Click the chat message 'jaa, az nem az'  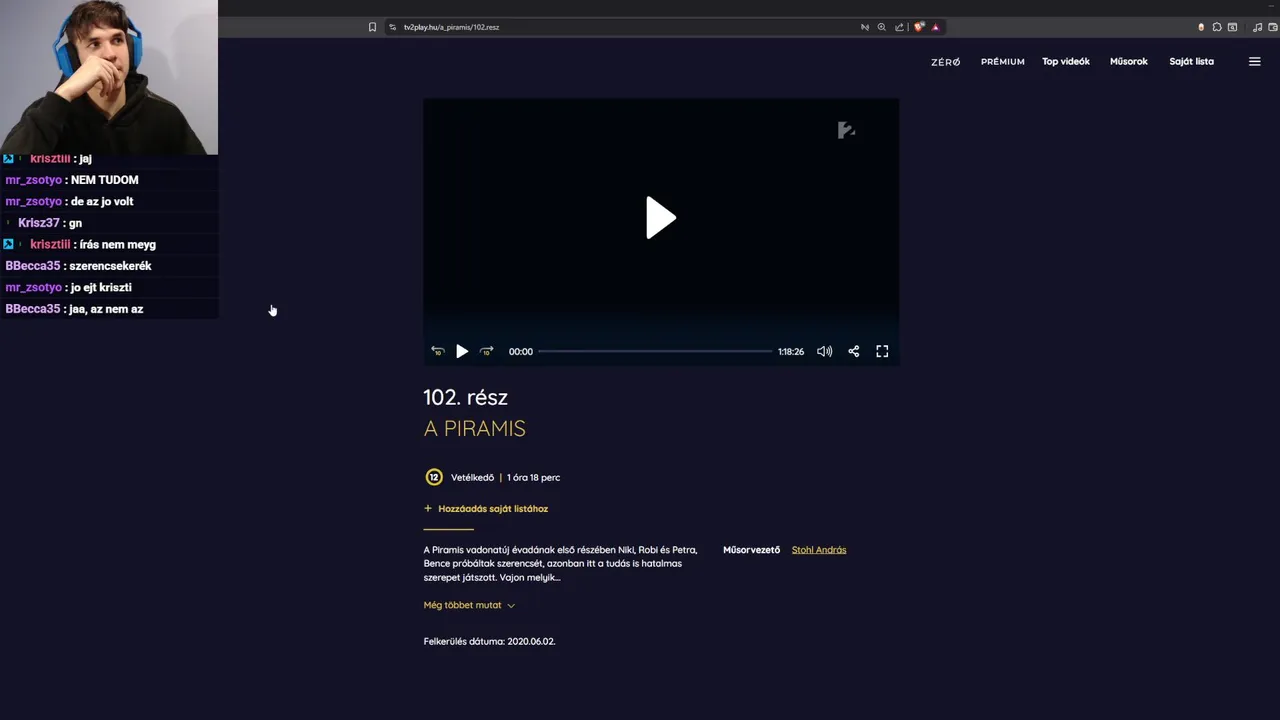pos(106,309)
